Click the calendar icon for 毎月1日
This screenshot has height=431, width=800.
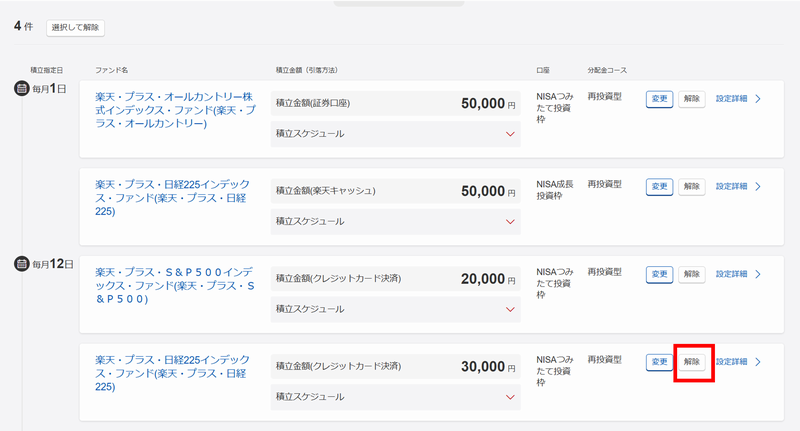(21, 89)
